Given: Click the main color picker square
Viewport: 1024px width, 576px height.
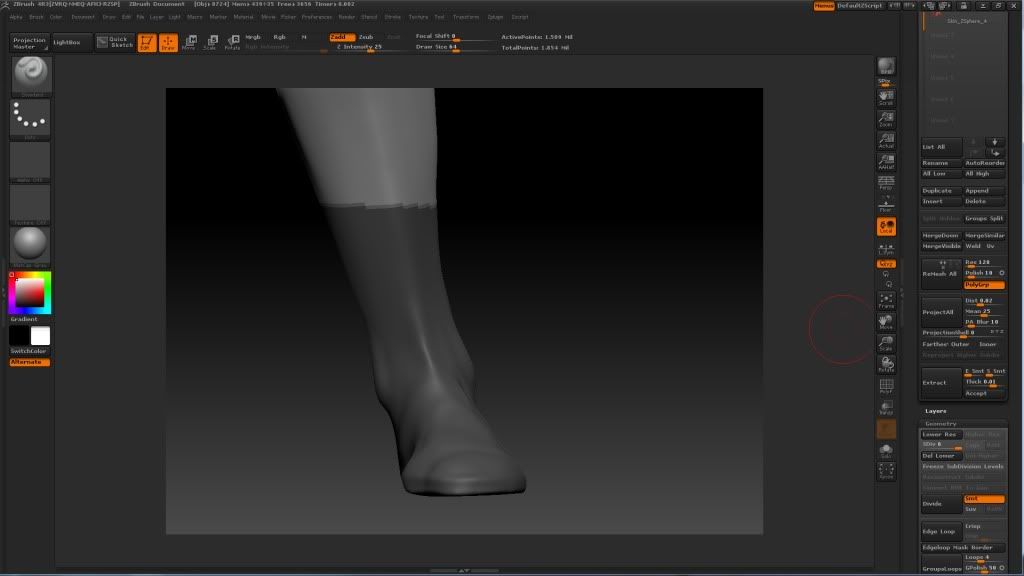Looking at the screenshot, I should (28, 292).
